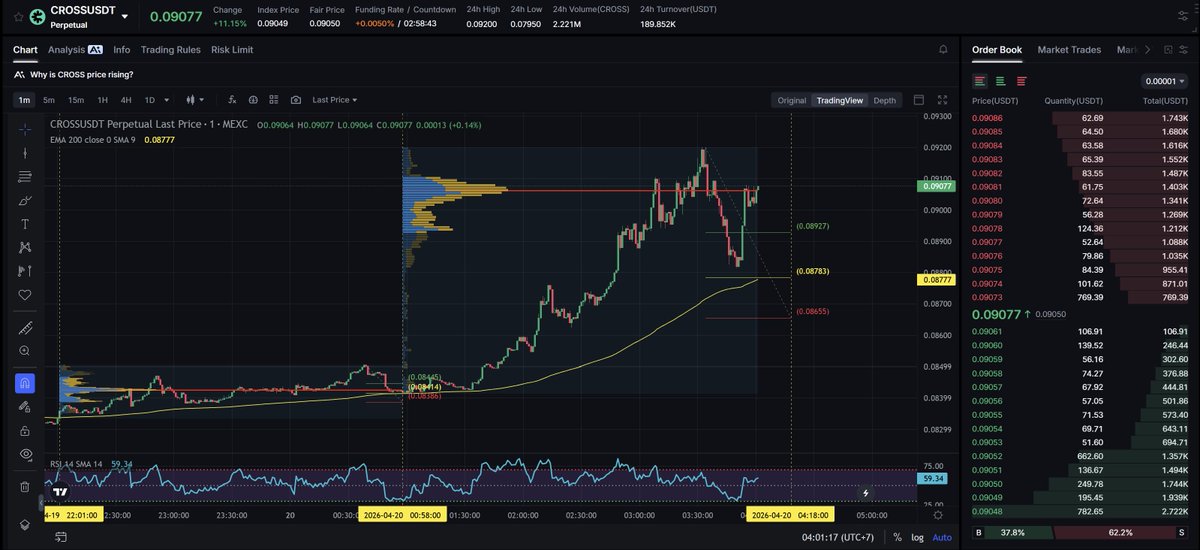Show bids-only order book view

point(1001,81)
